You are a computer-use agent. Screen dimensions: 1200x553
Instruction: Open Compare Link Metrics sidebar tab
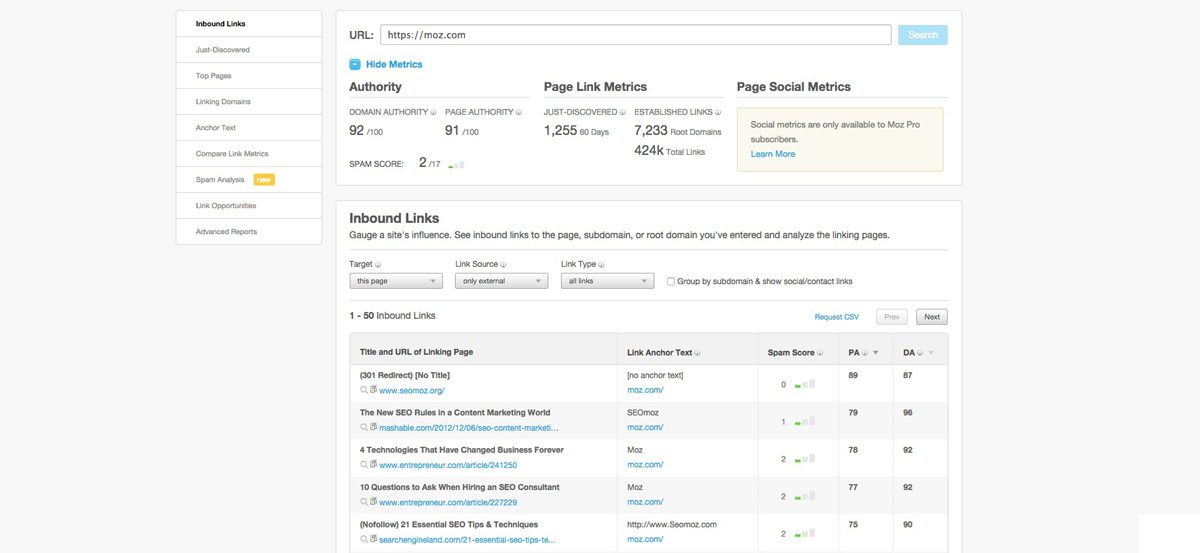coord(249,154)
